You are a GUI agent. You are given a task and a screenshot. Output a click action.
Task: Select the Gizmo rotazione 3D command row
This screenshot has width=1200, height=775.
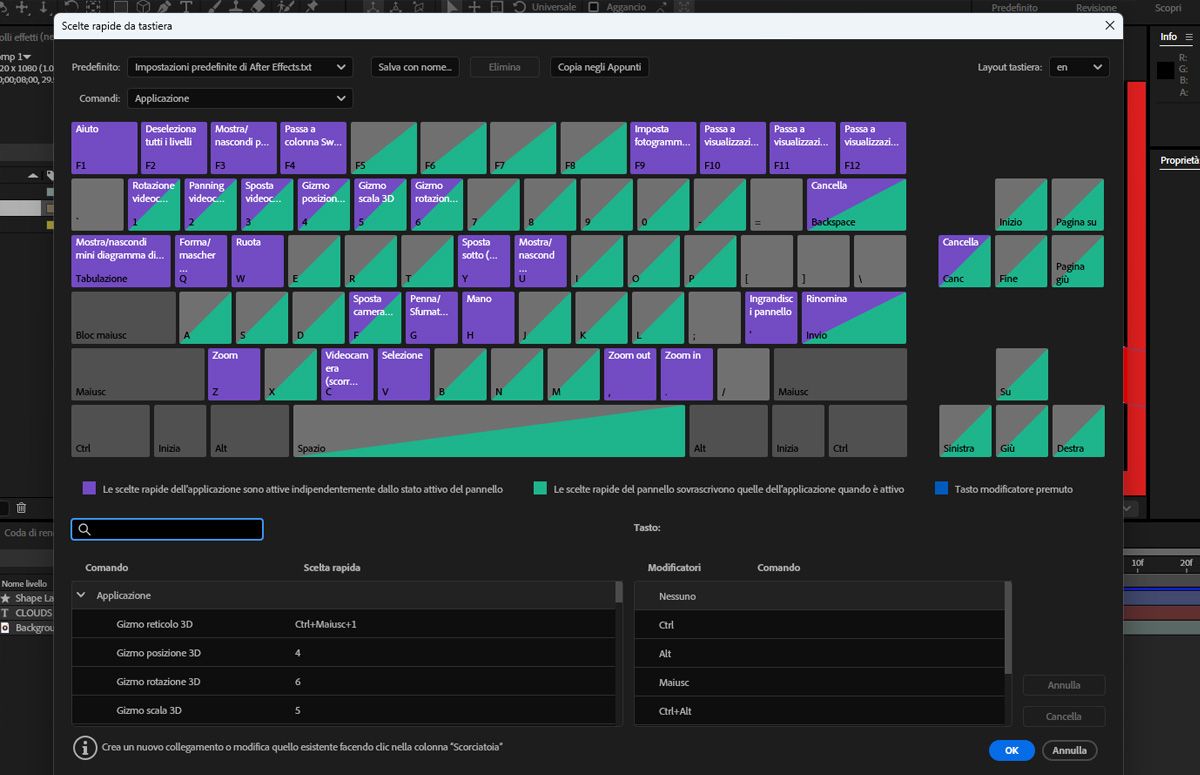(x=345, y=681)
